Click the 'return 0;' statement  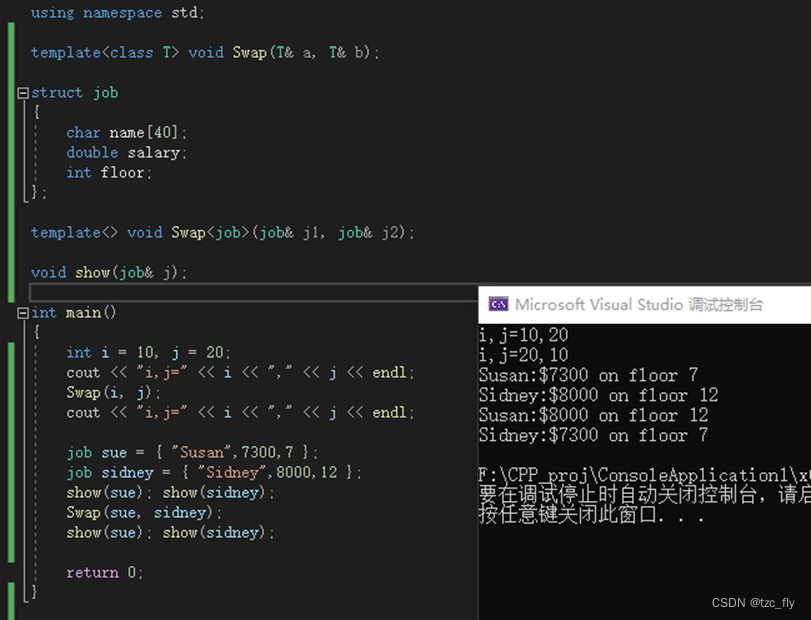[104, 573]
